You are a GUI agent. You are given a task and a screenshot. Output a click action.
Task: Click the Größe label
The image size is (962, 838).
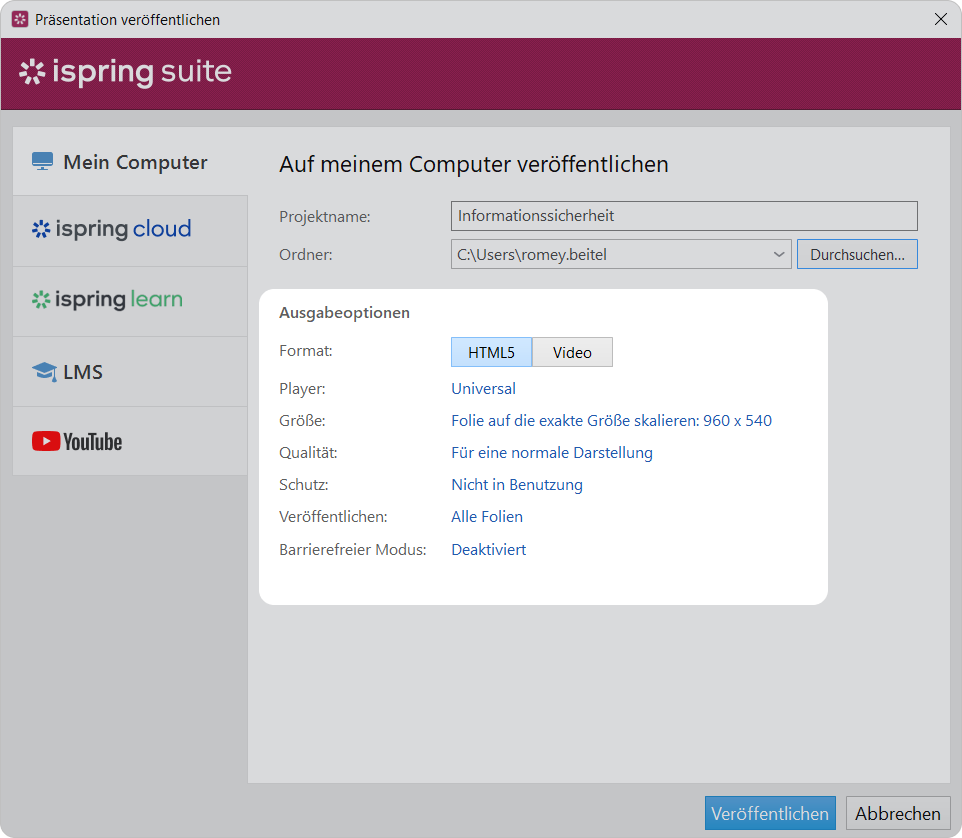302,421
